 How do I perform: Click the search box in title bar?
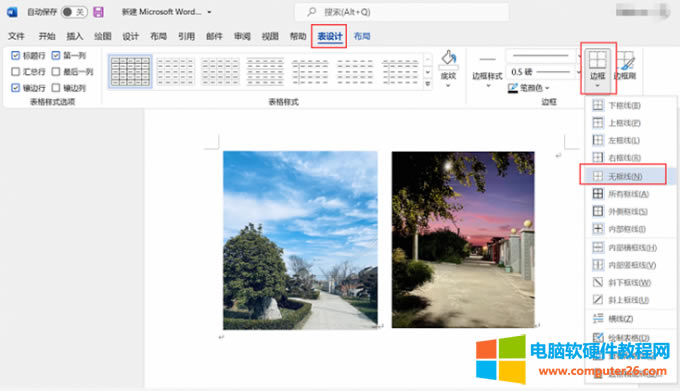tap(402, 12)
